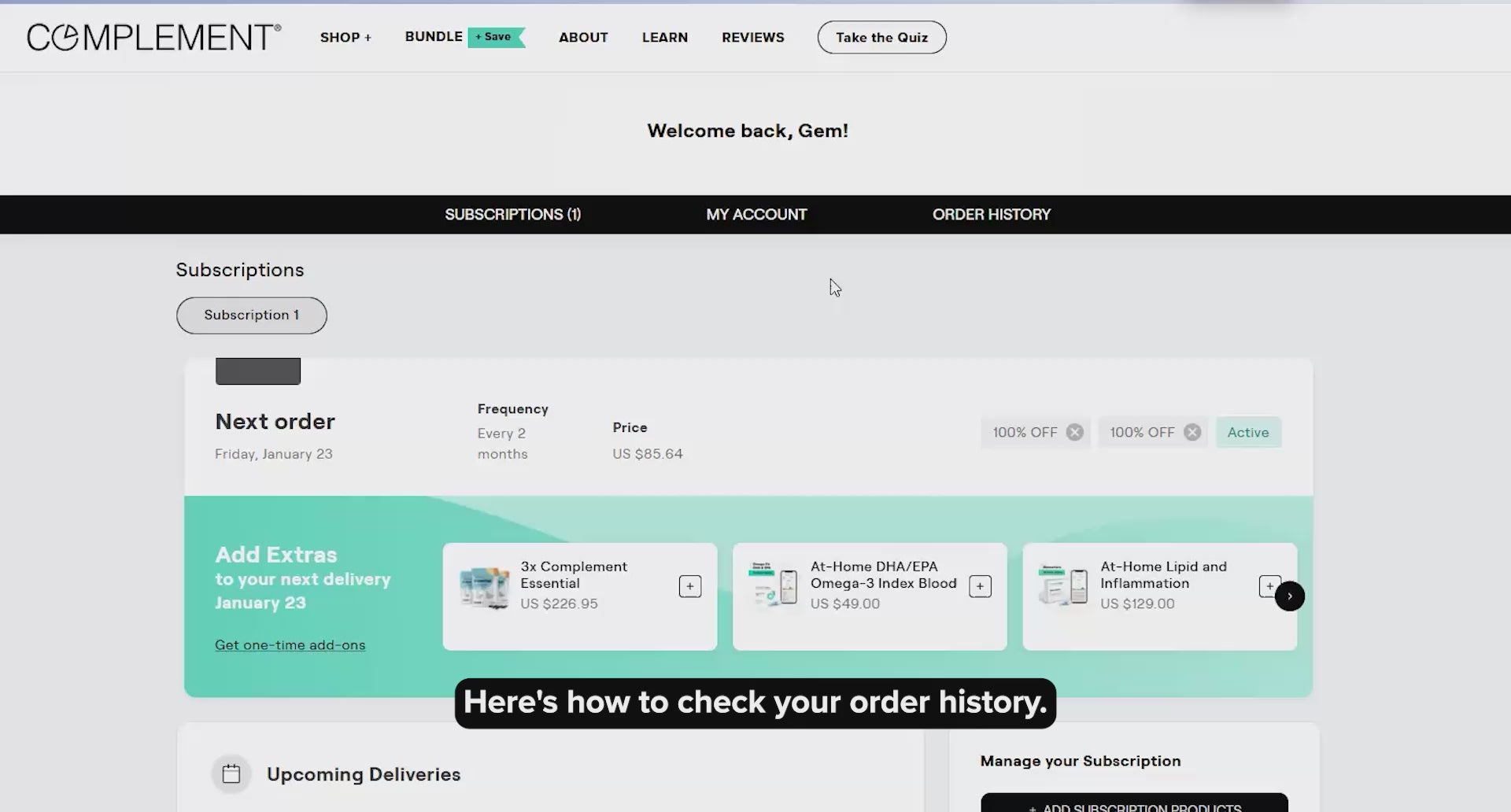
Task: Click the US $226.95 price
Action: (x=559, y=603)
